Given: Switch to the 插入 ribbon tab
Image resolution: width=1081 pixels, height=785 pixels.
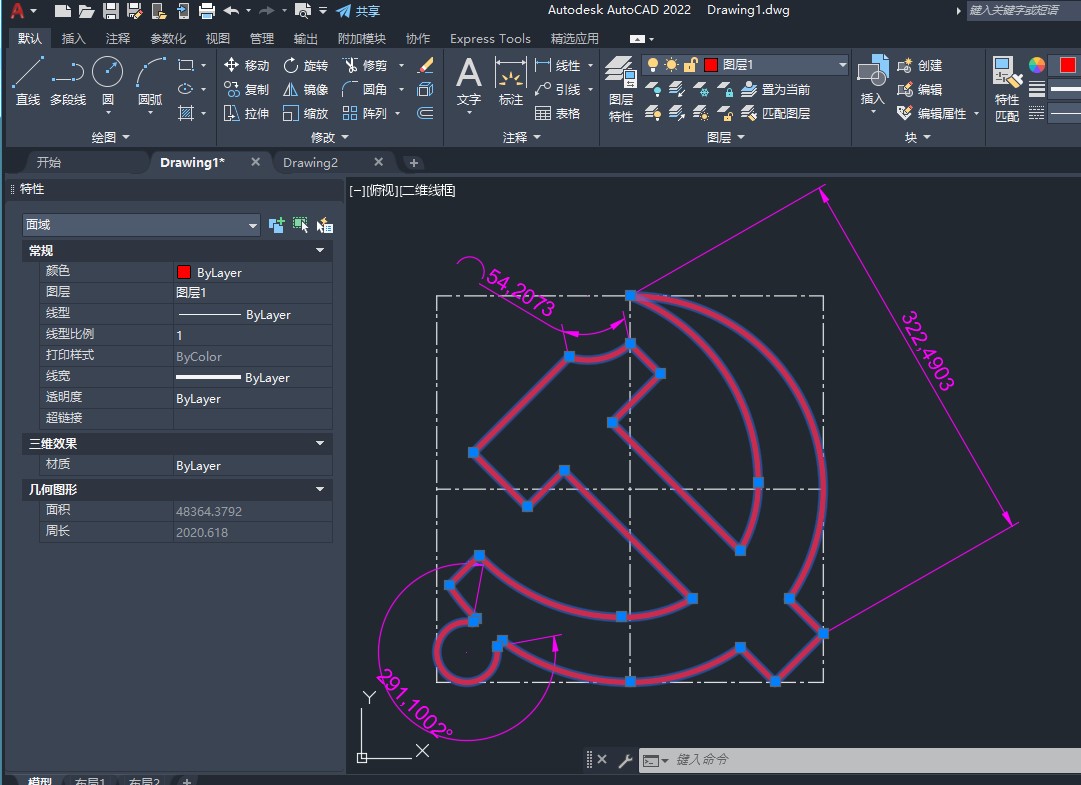Looking at the screenshot, I should click(x=74, y=39).
